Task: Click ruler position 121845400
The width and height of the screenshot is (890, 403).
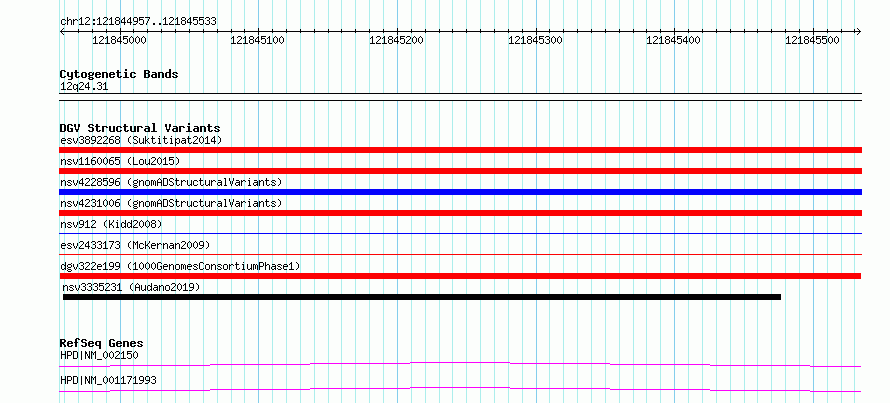Action: (x=674, y=41)
